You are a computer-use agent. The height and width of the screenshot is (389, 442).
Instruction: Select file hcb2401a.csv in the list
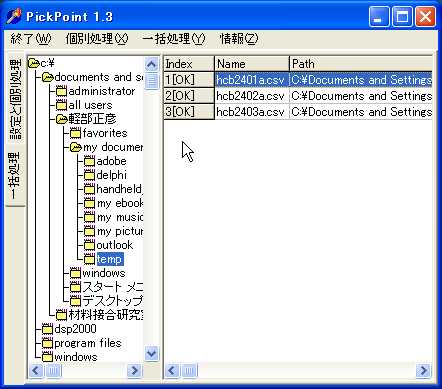tap(252, 80)
